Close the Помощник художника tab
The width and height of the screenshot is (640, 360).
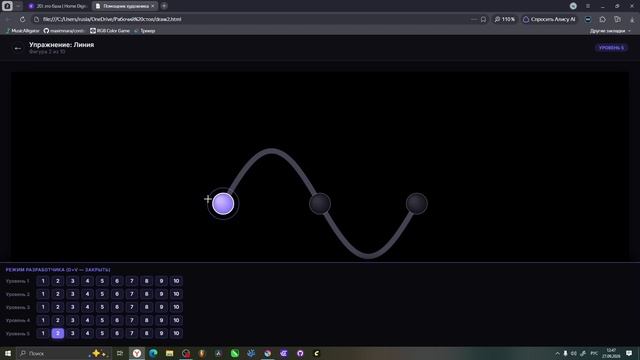[x=153, y=6]
